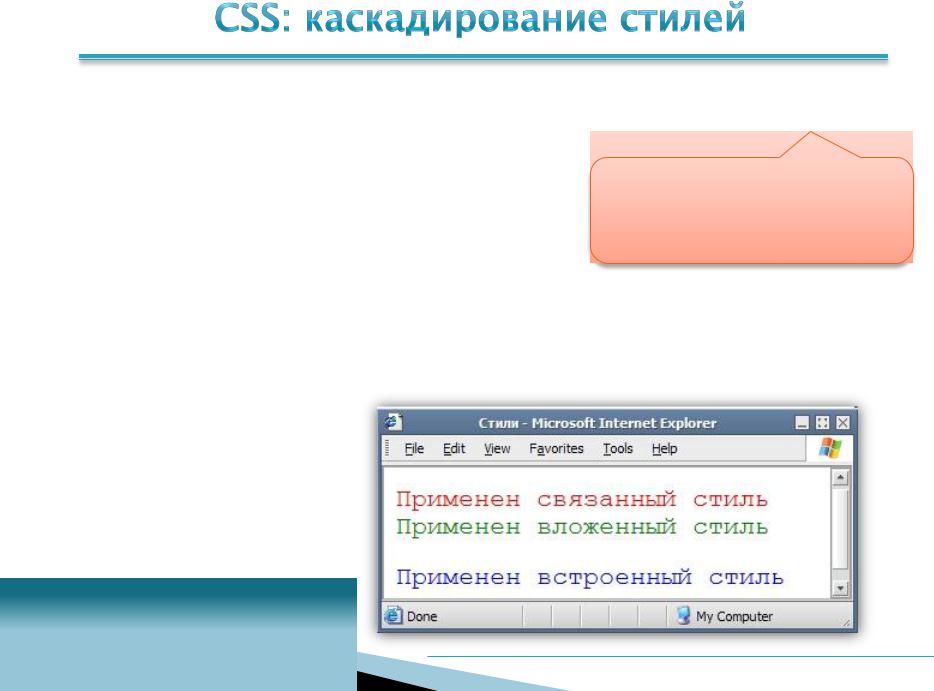934x691 pixels.
Task: Click the green text 'Применен вложенный стиль'
Action: (582, 527)
